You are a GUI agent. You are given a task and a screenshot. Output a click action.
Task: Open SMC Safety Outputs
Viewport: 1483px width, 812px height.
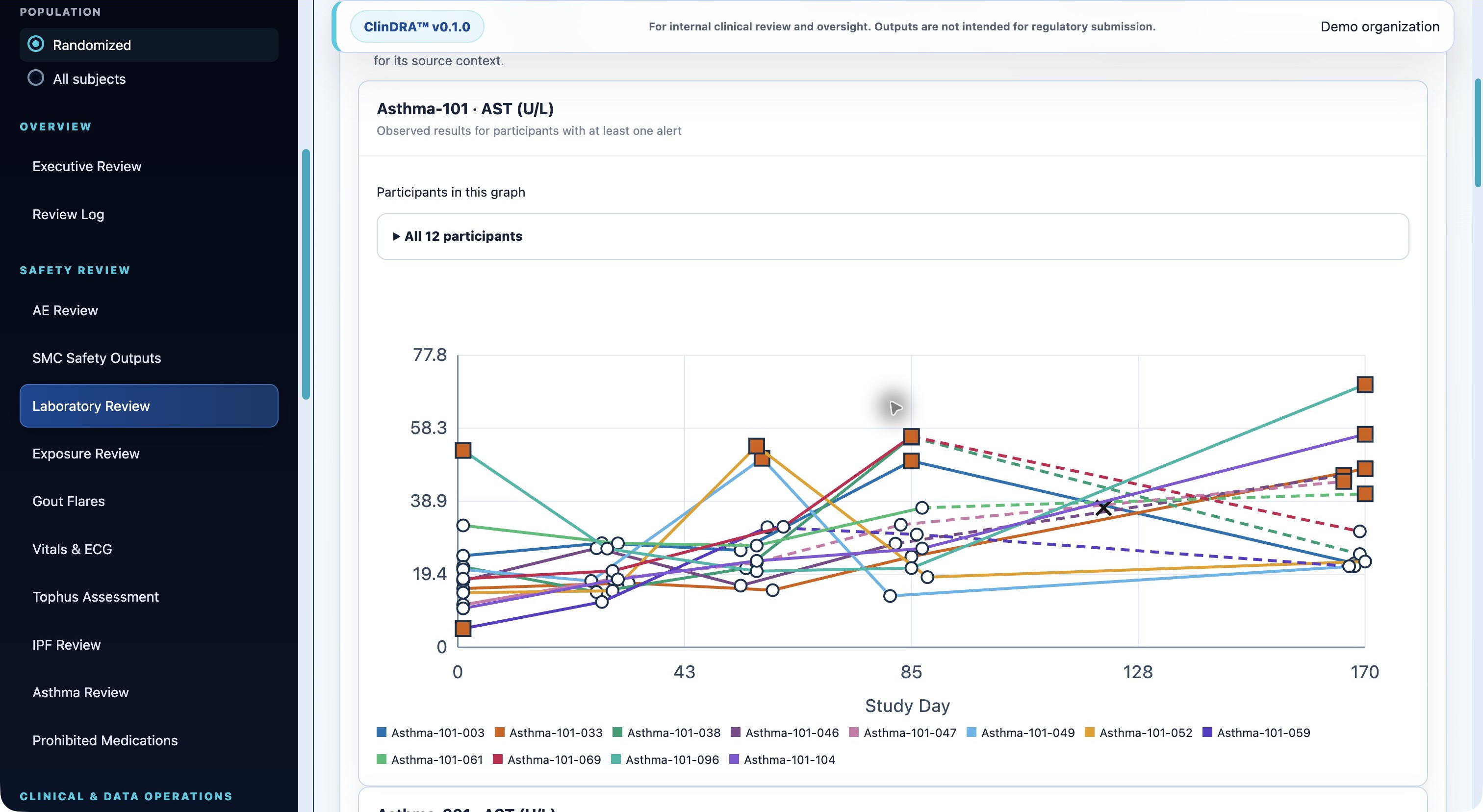(x=96, y=358)
